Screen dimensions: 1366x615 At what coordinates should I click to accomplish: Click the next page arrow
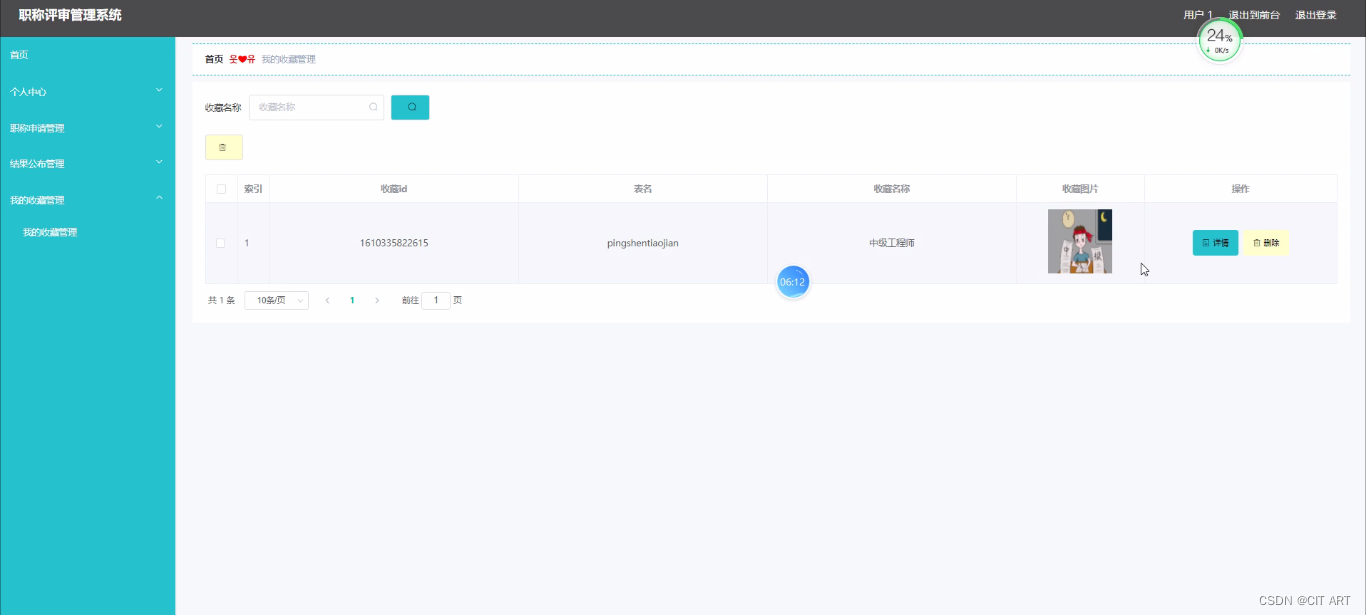[x=377, y=300]
